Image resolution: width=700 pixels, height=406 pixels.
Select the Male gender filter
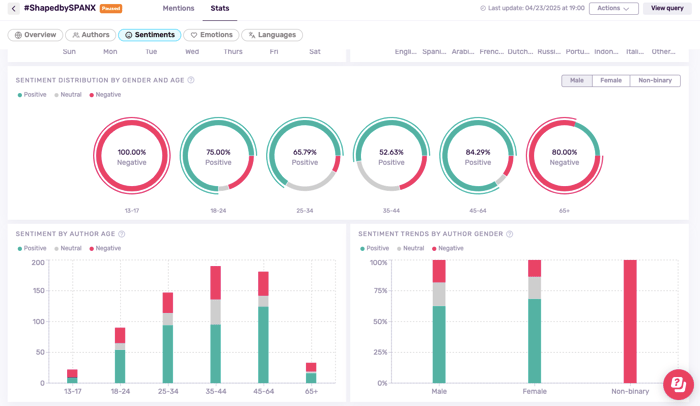click(x=577, y=81)
